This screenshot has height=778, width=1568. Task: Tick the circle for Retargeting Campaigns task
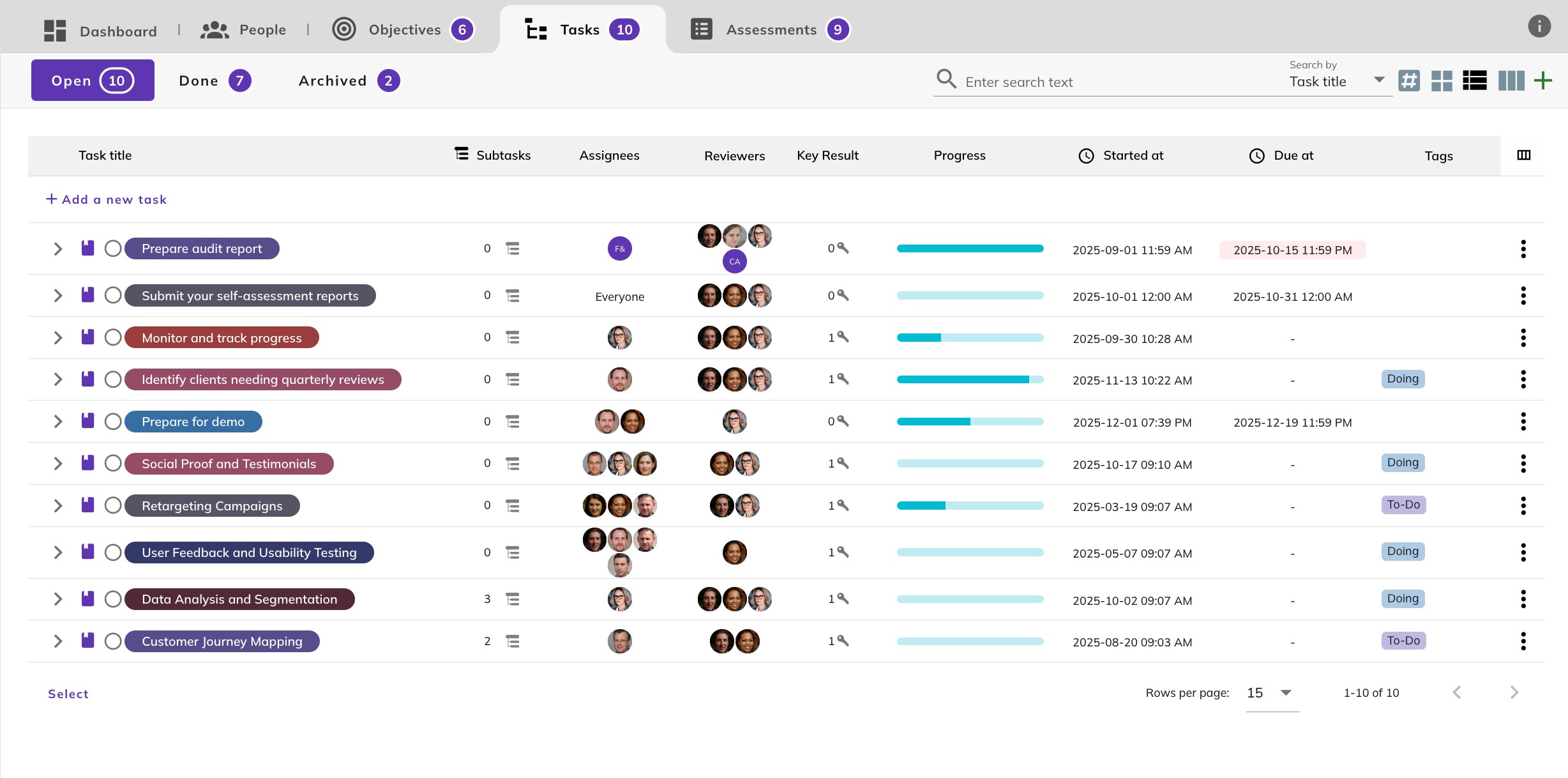coord(113,506)
